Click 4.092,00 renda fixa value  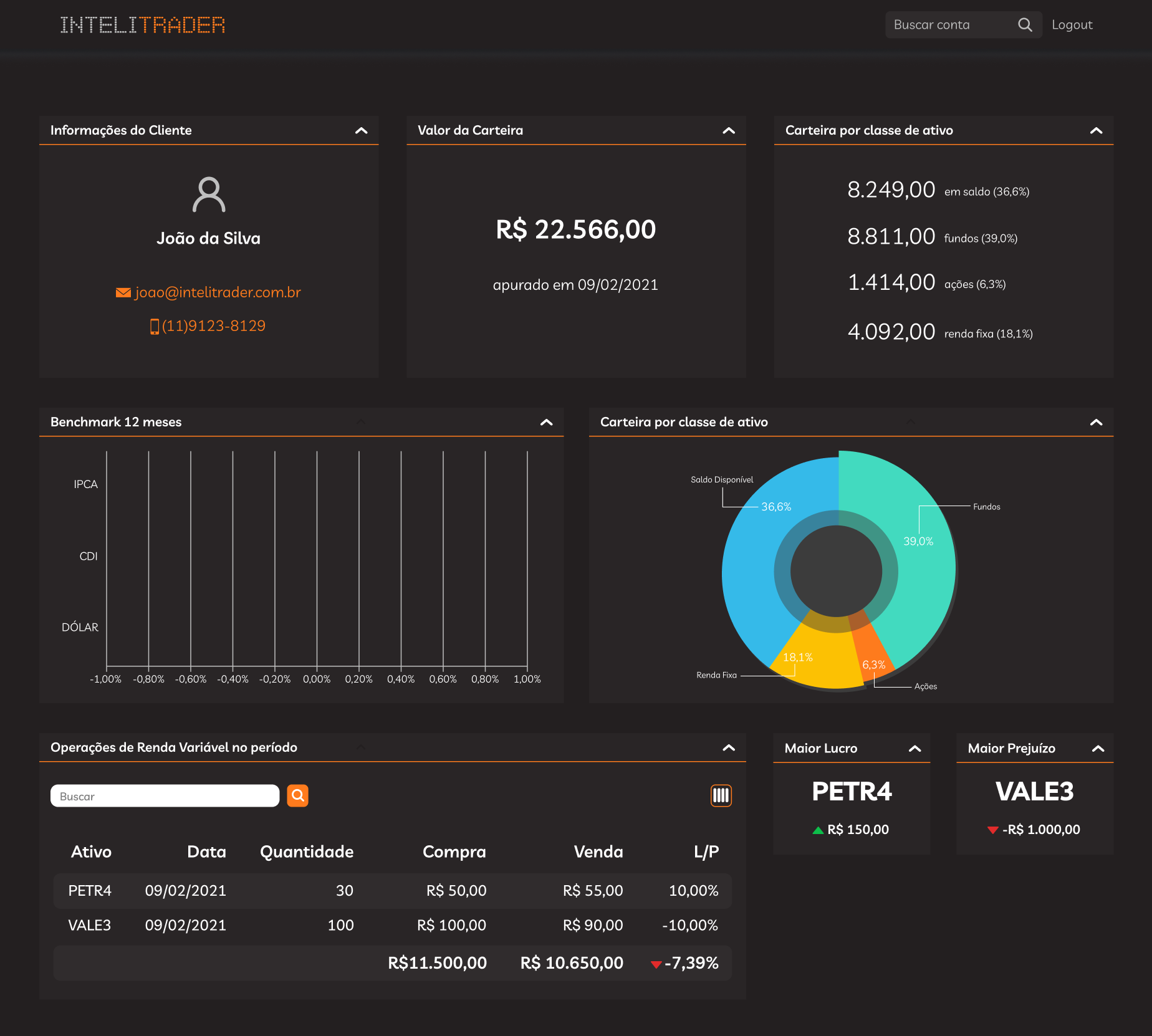(x=891, y=332)
